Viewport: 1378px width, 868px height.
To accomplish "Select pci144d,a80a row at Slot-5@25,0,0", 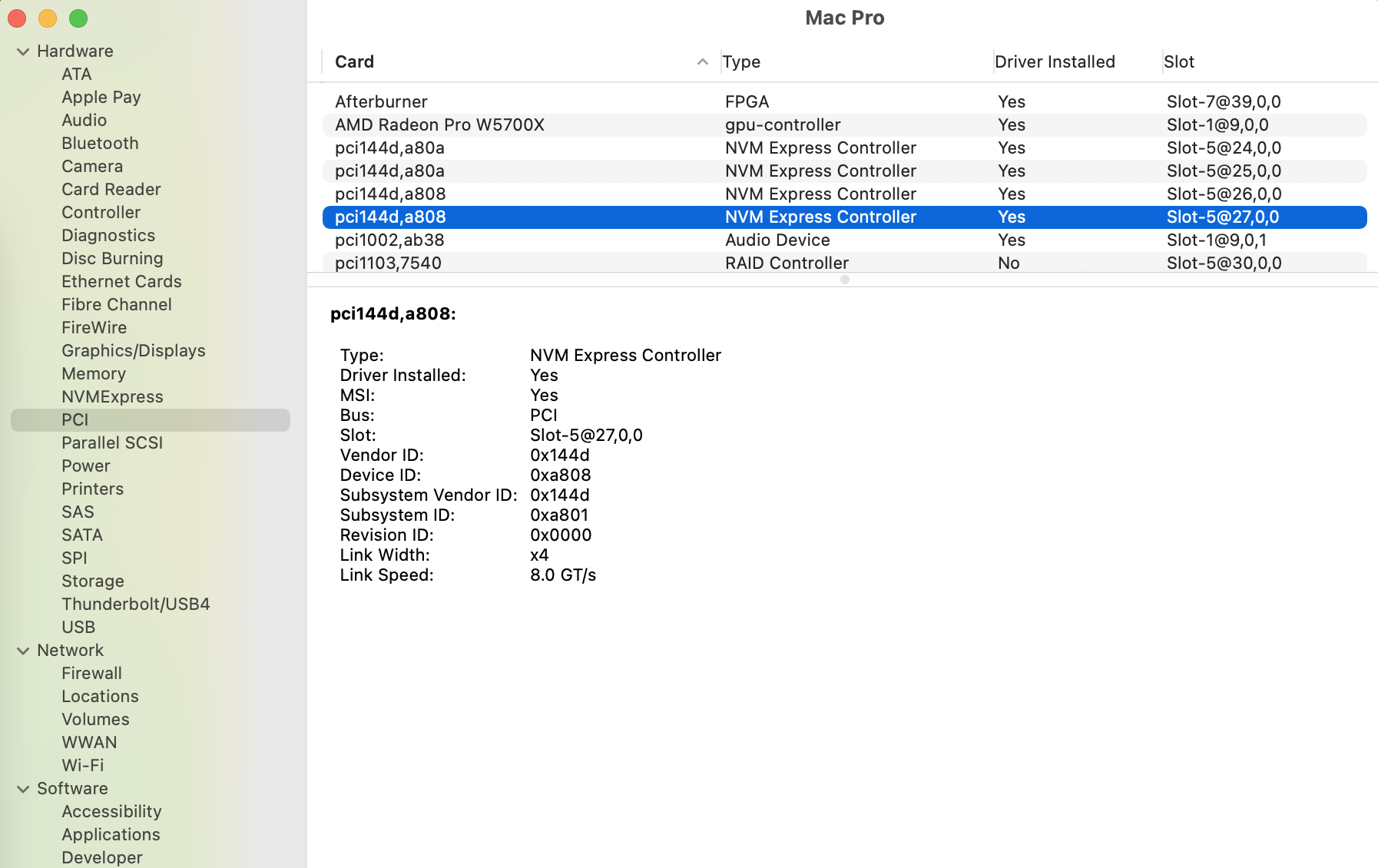I will [x=845, y=171].
